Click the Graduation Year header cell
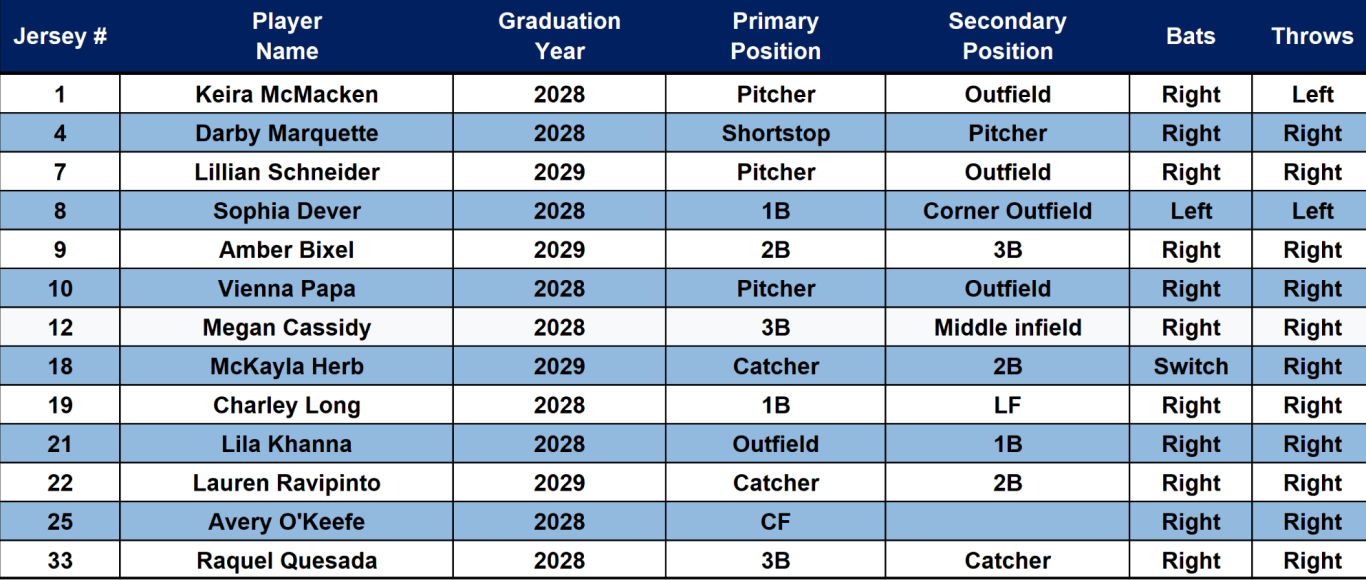 click(x=559, y=37)
